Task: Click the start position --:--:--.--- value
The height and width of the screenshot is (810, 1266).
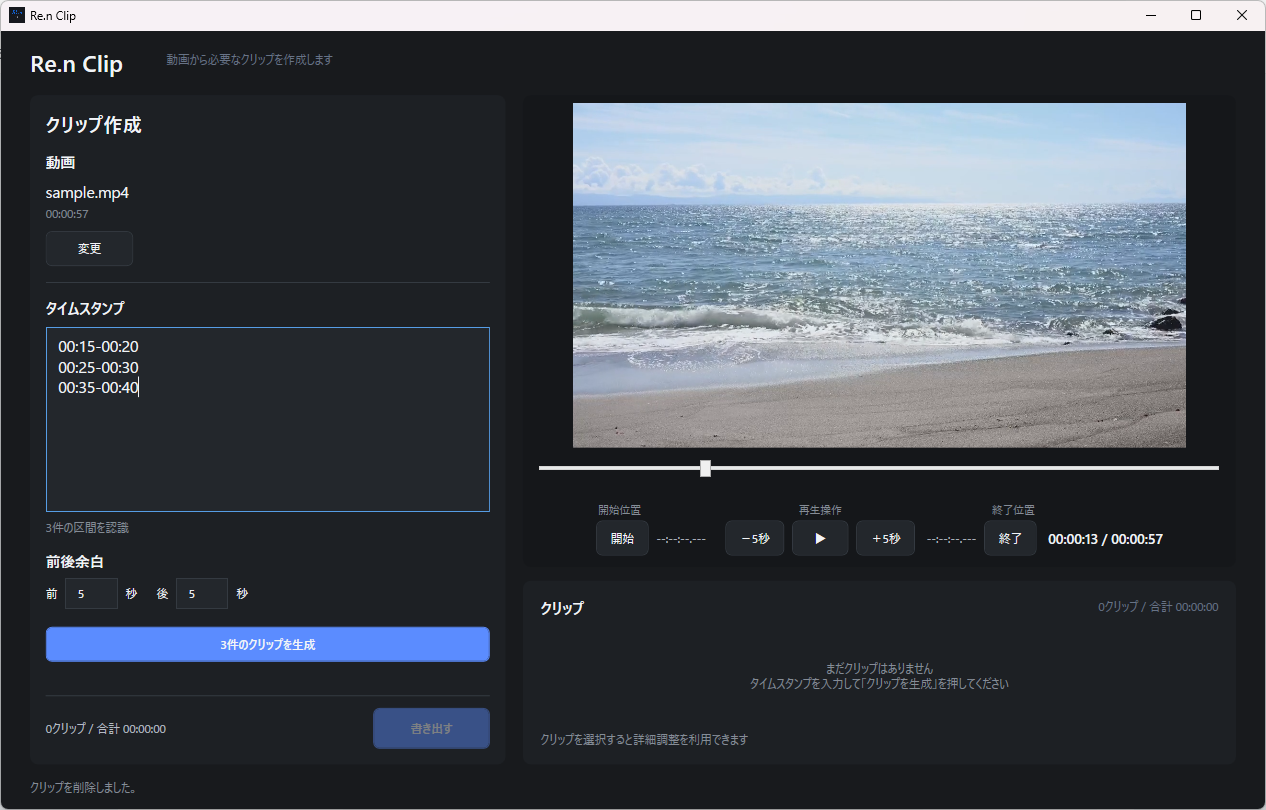Action: (x=681, y=539)
